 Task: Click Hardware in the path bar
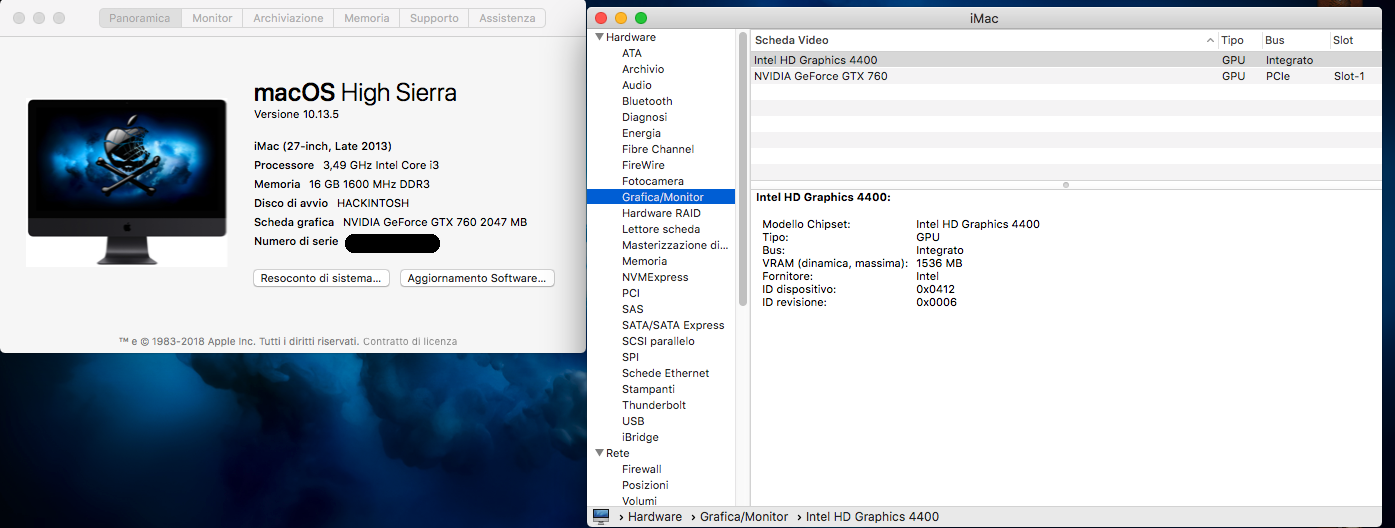(x=655, y=517)
